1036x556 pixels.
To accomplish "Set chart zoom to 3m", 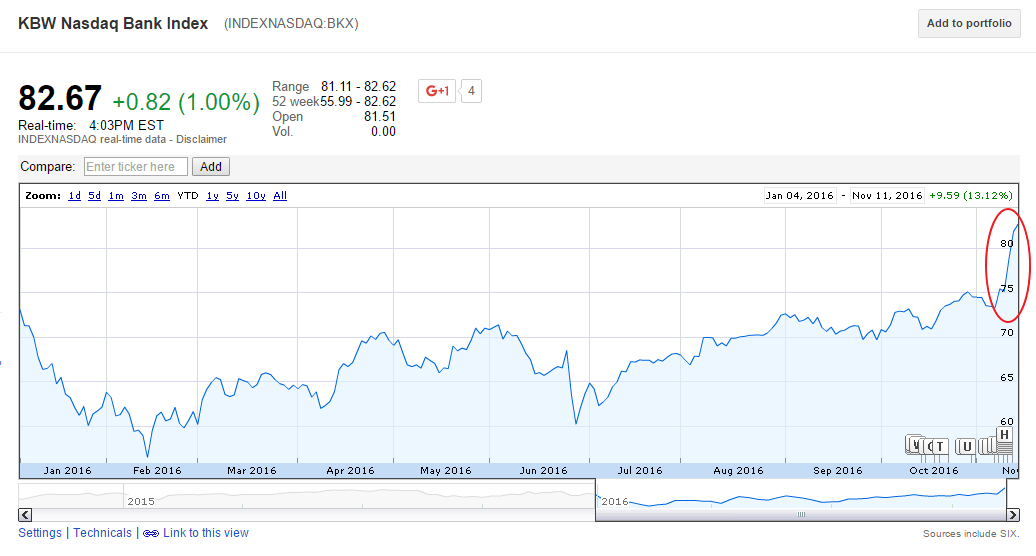I will (x=139, y=195).
